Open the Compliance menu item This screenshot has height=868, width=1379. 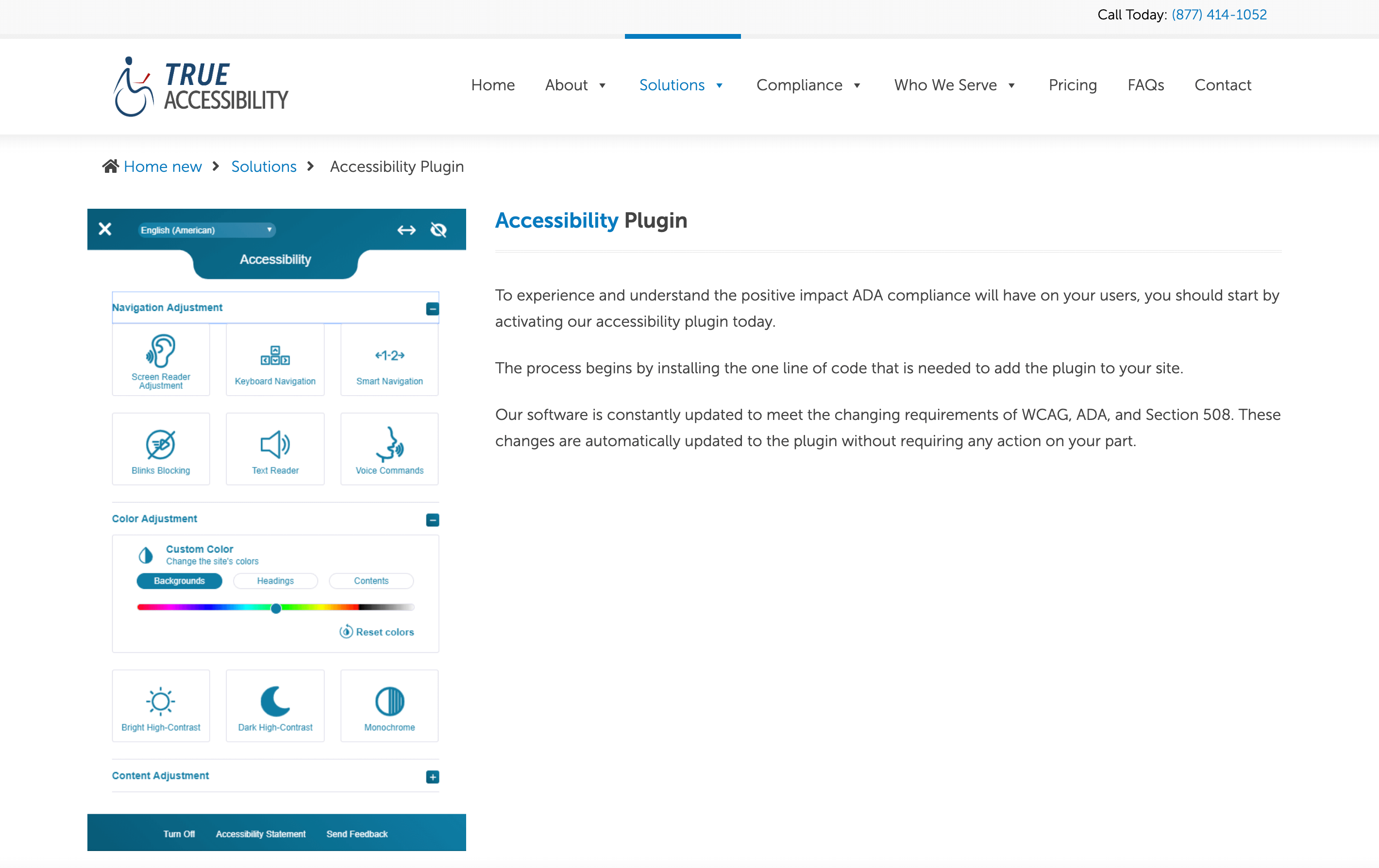[799, 85]
